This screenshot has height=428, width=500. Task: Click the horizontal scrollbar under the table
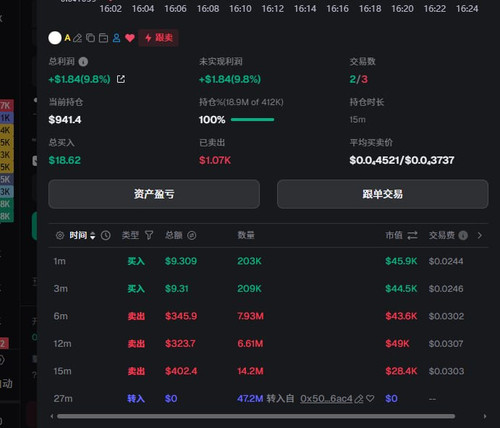256,416
